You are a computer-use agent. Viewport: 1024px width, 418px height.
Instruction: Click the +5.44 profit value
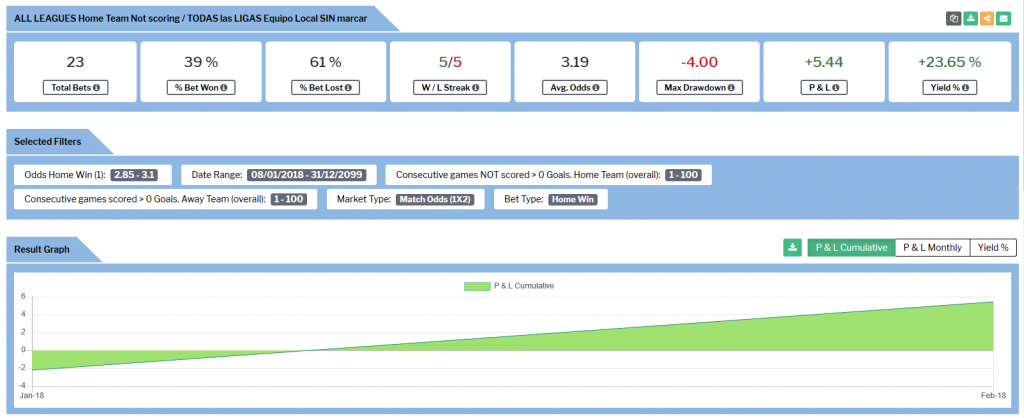click(824, 63)
